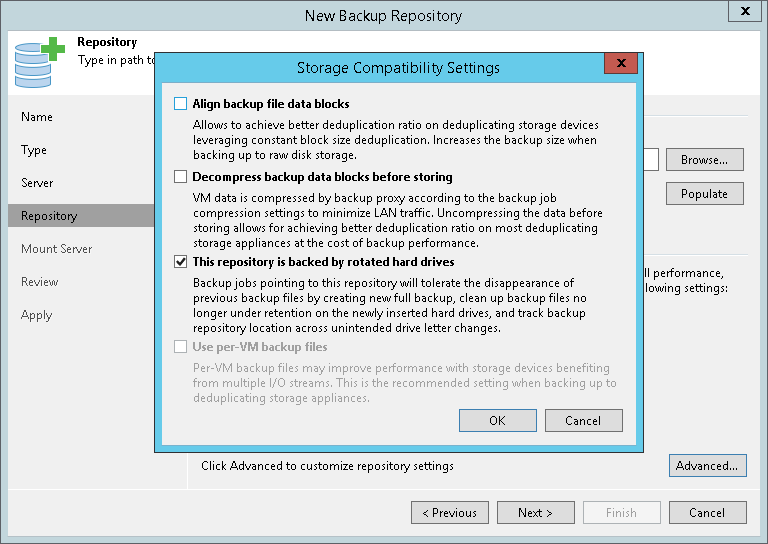Click 'Click Advanced to customize repository settings' text
Screen dimensions: 768x544
pyautogui.click(x=327, y=466)
